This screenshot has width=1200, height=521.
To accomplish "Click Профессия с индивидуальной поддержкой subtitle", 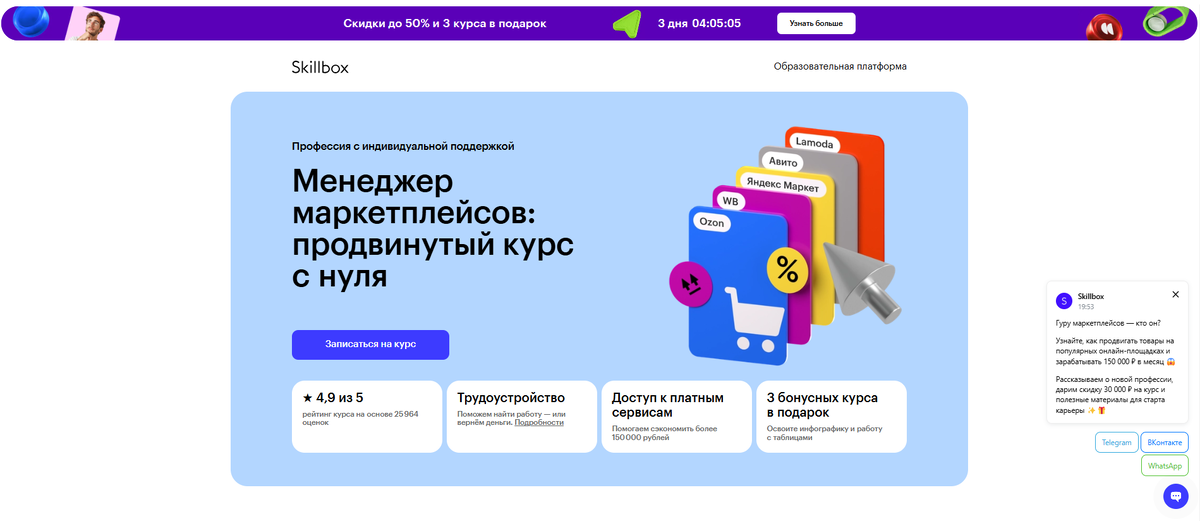I will [x=403, y=146].
